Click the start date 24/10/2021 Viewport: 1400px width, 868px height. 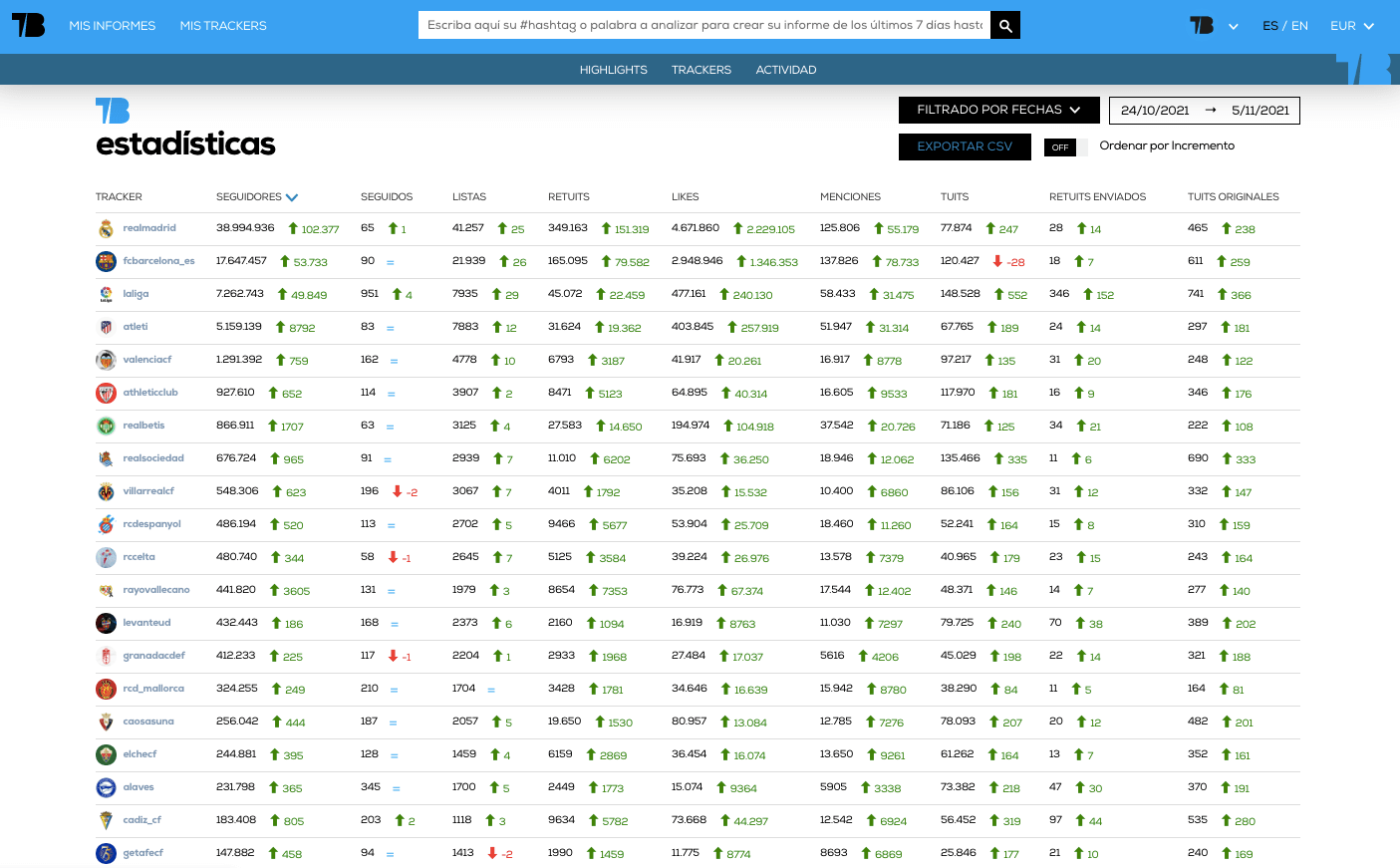click(x=1155, y=111)
